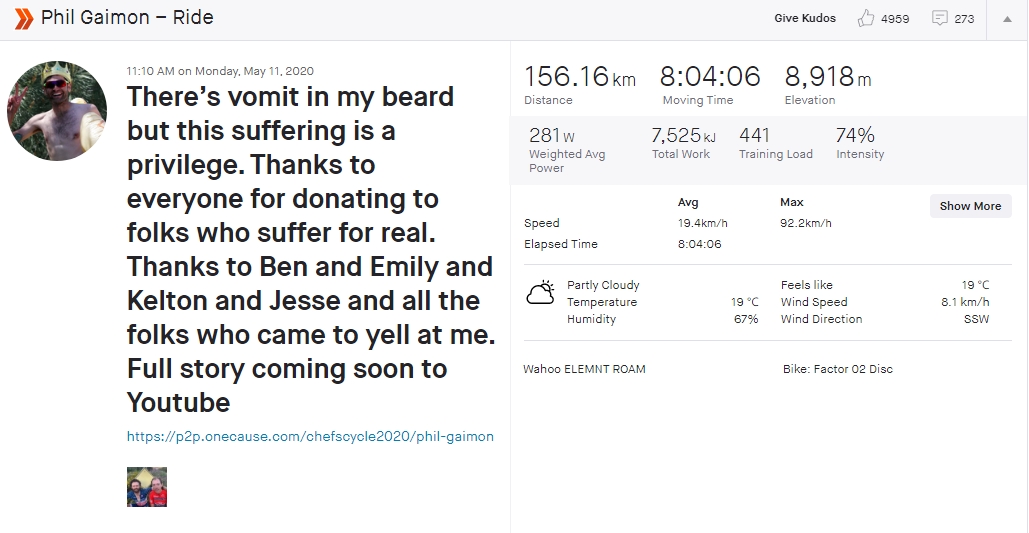Click the partly cloudy weather icon
Viewport: 1029px width, 533px height.
(541, 293)
